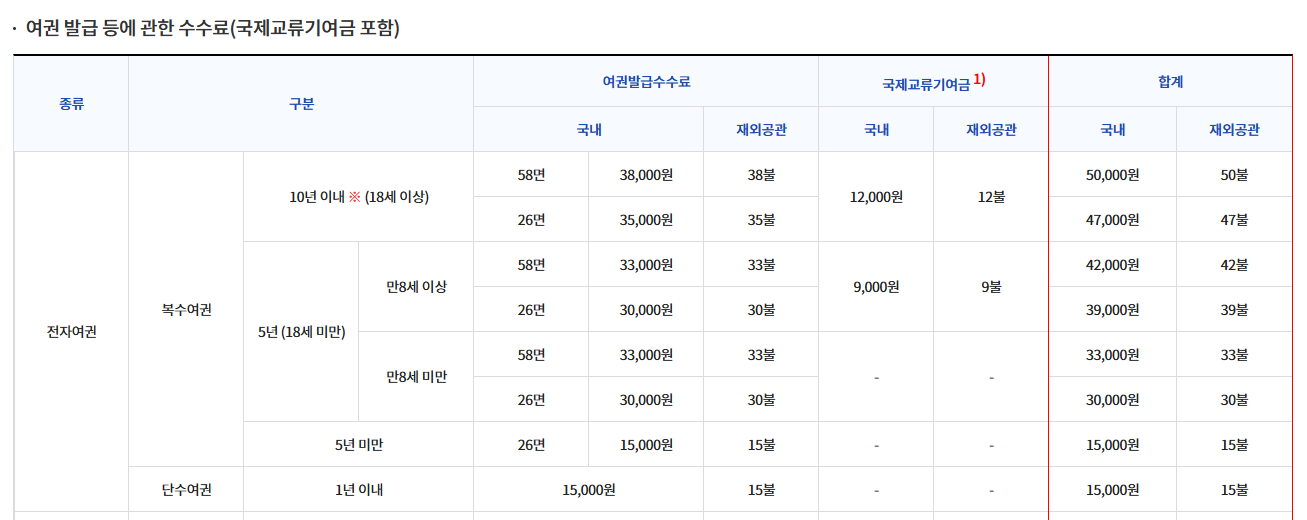Select the 38불 overseas fee
This screenshot has height=520, width=1307.
point(761,174)
